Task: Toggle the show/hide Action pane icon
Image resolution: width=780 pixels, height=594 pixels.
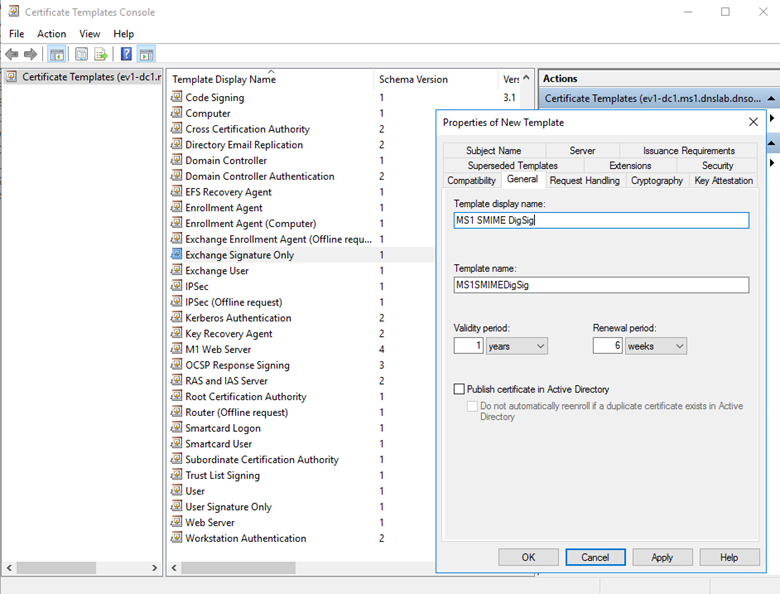Action: click(147, 54)
